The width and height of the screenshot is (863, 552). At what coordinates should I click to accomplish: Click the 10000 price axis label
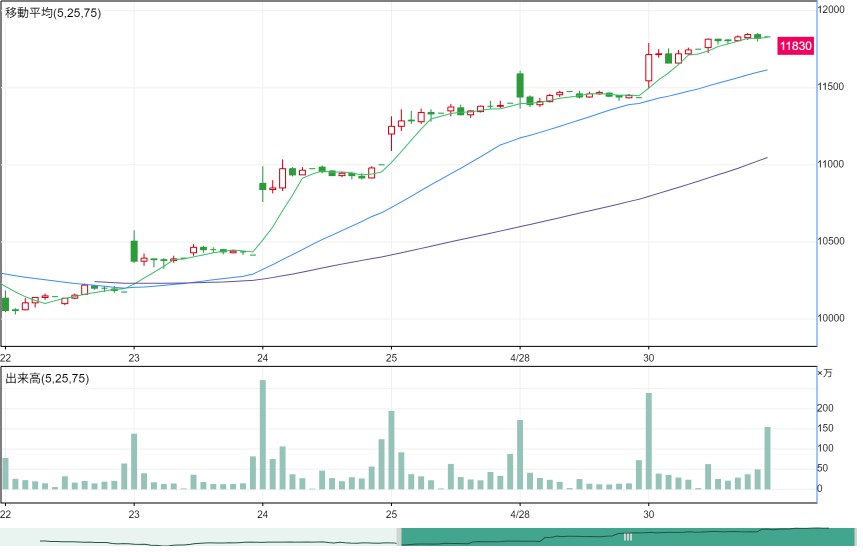click(831, 318)
